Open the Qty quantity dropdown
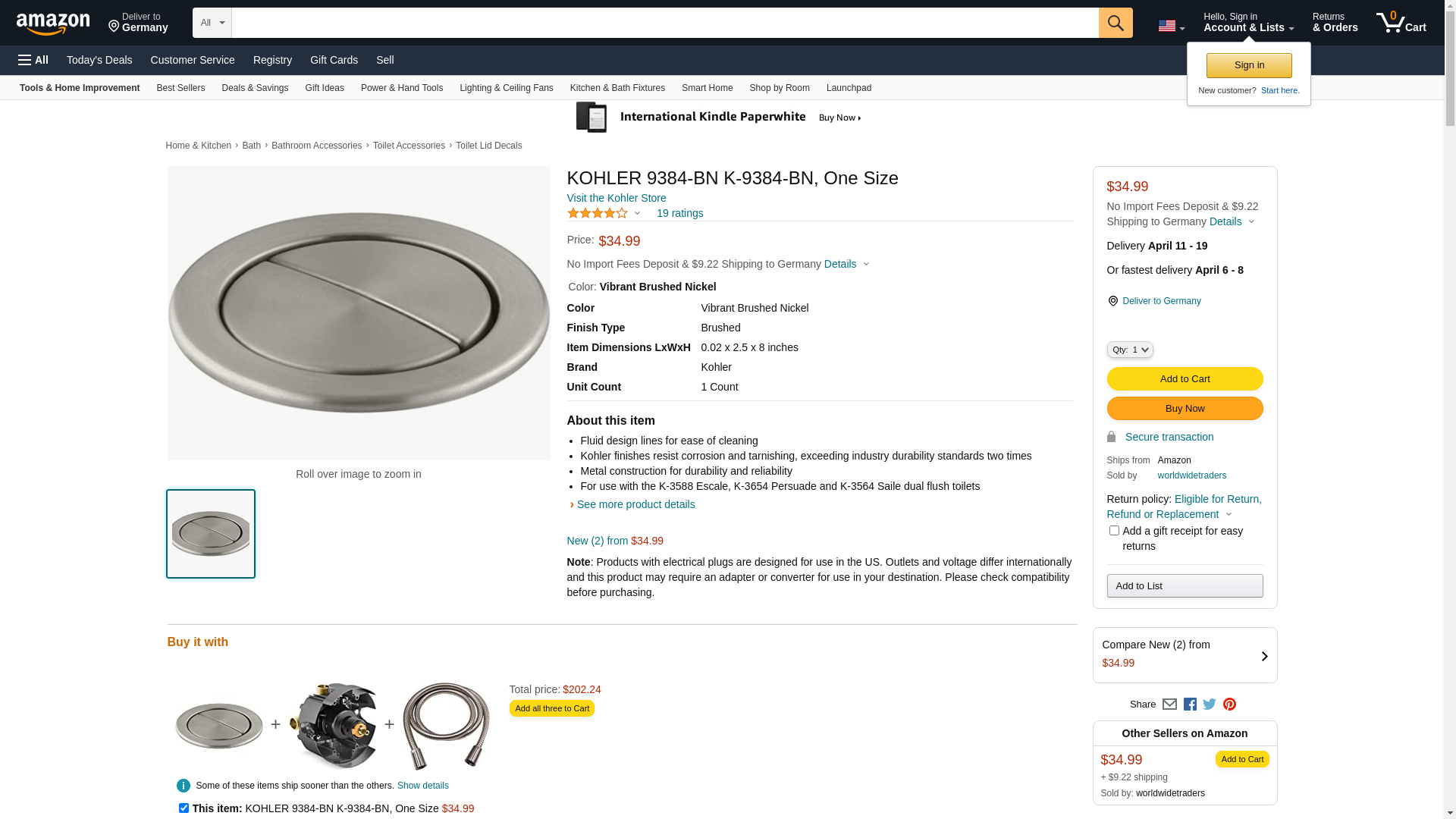This screenshot has height=819, width=1456. coord(1129,350)
